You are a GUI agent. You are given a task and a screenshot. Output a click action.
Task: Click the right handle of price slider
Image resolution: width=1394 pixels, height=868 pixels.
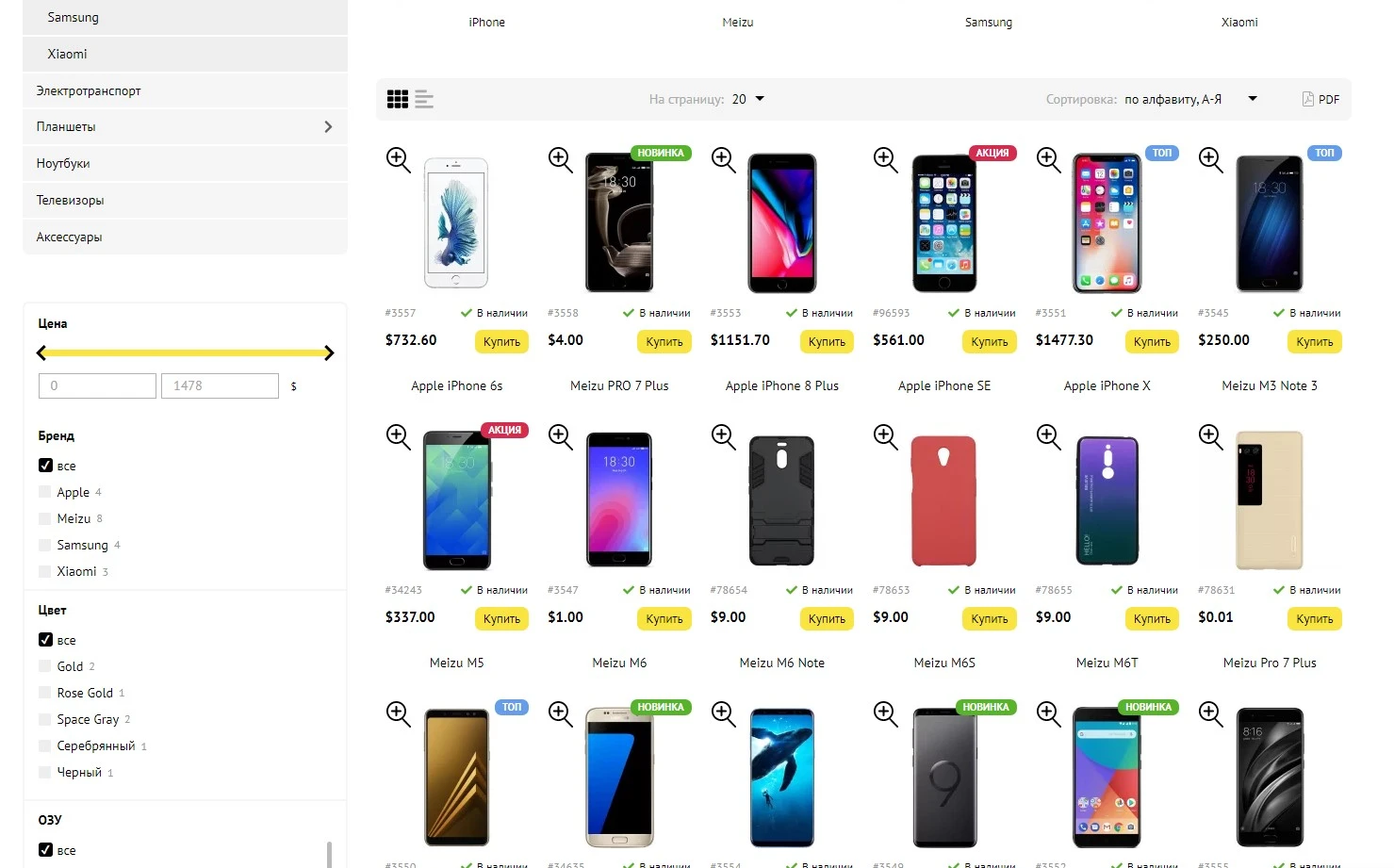(329, 353)
